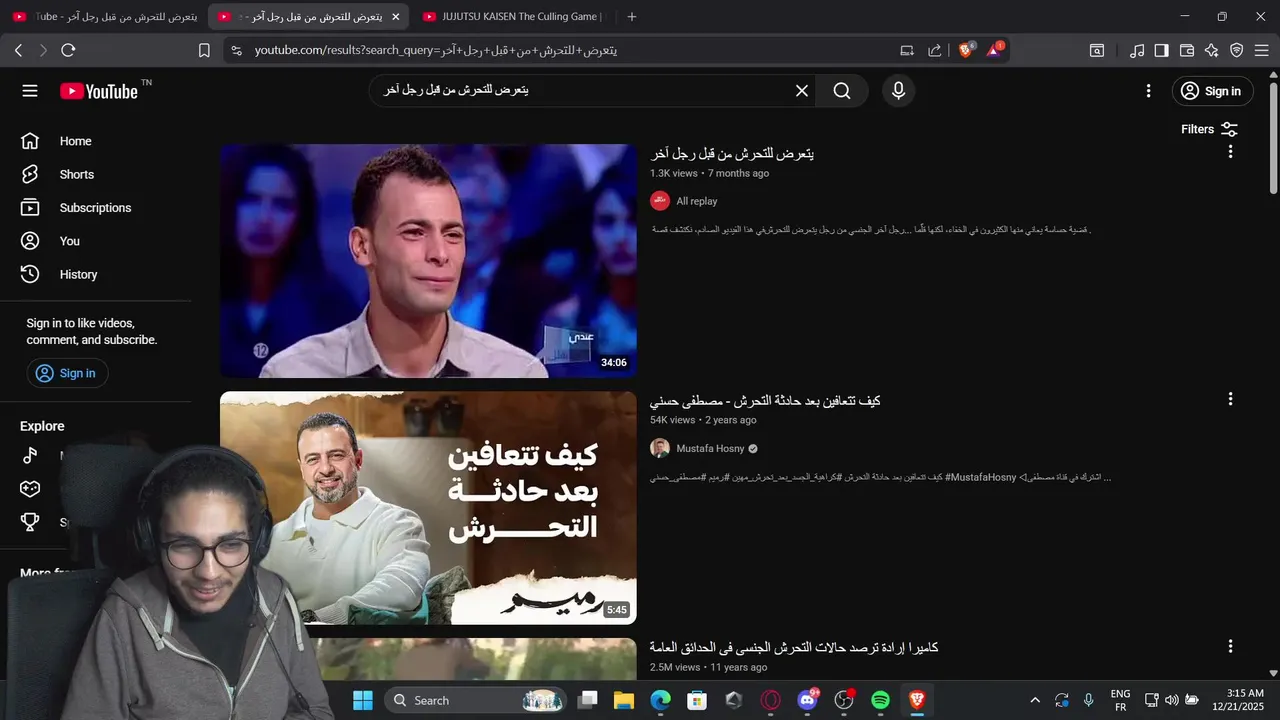Image resolution: width=1280 pixels, height=720 pixels.
Task: Click the top-right Sign in button
Action: click(x=1212, y=91)
